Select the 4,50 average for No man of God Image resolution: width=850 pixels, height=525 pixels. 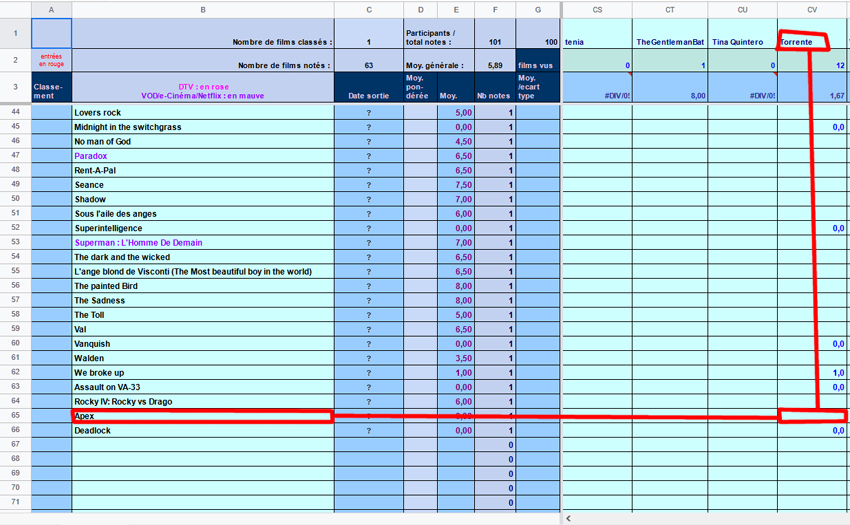pos(456,141)
